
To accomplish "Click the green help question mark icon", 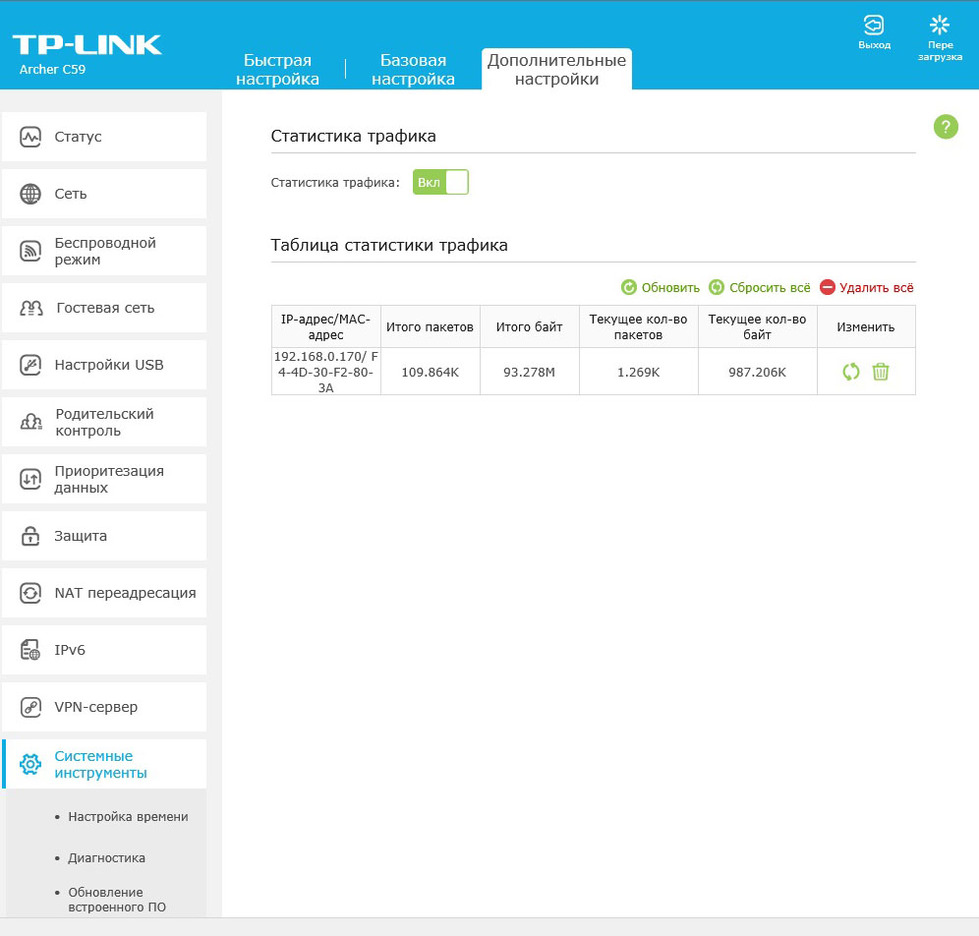I will pyautogui.click(x=945, y=127).
